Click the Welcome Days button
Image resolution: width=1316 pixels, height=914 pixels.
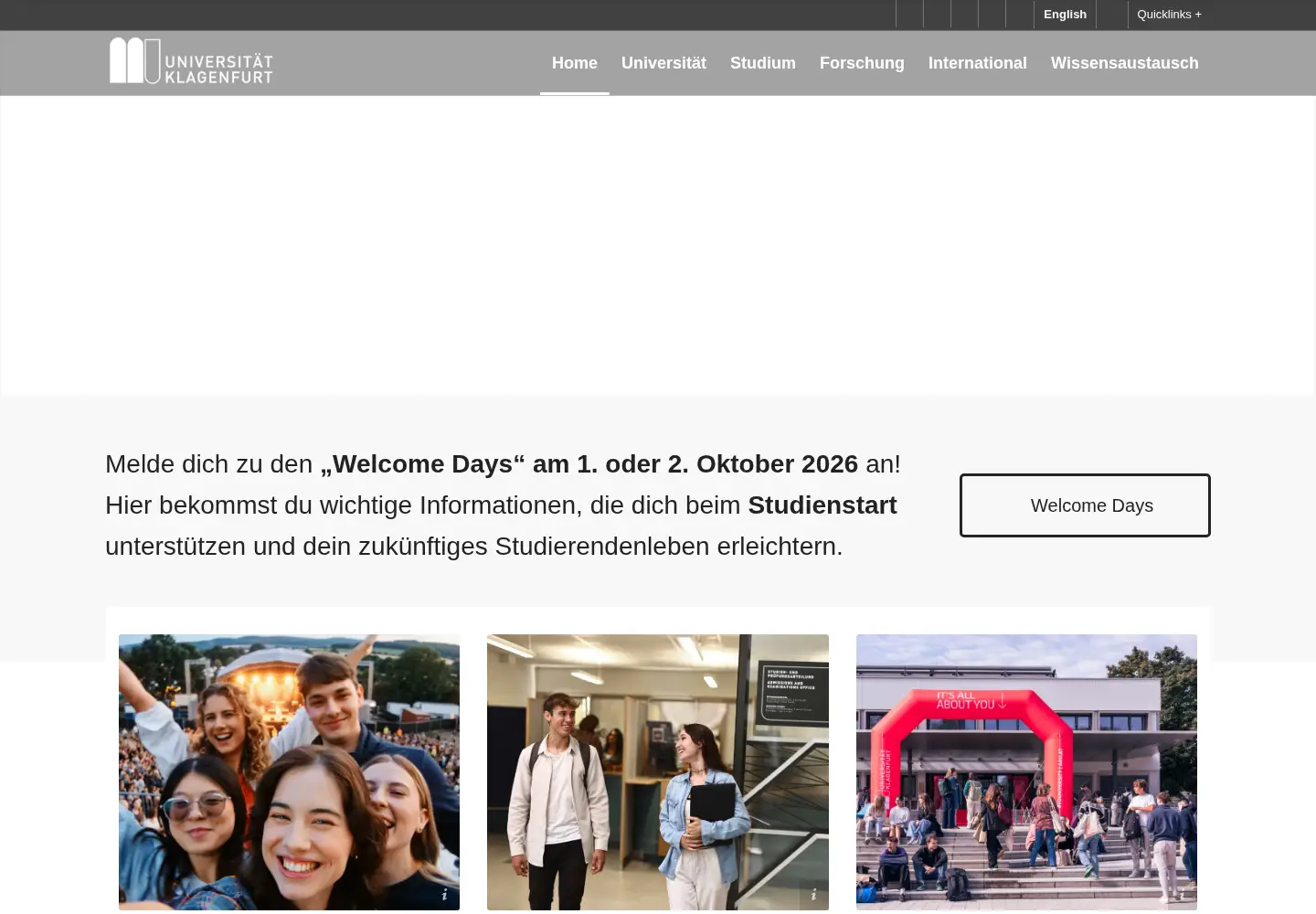(x=1085, y=505)
